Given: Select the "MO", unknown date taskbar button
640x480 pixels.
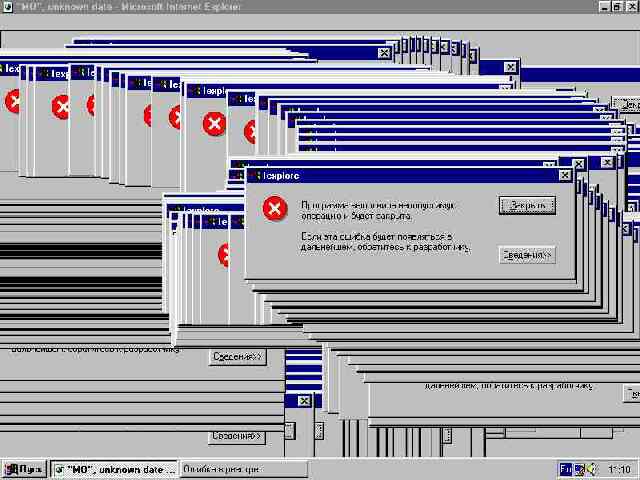Looking at the screenshot, I should (116, 469).
